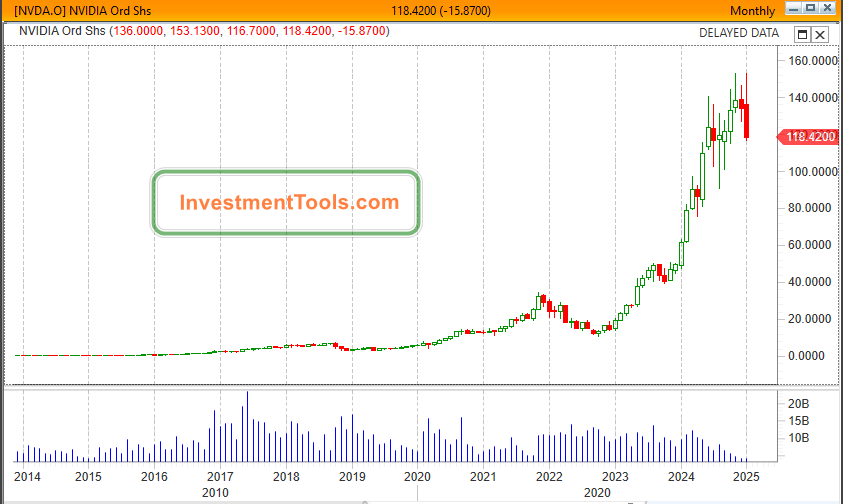Click the high value 153.1300
The image size is (843, 504).
point(195,31)
